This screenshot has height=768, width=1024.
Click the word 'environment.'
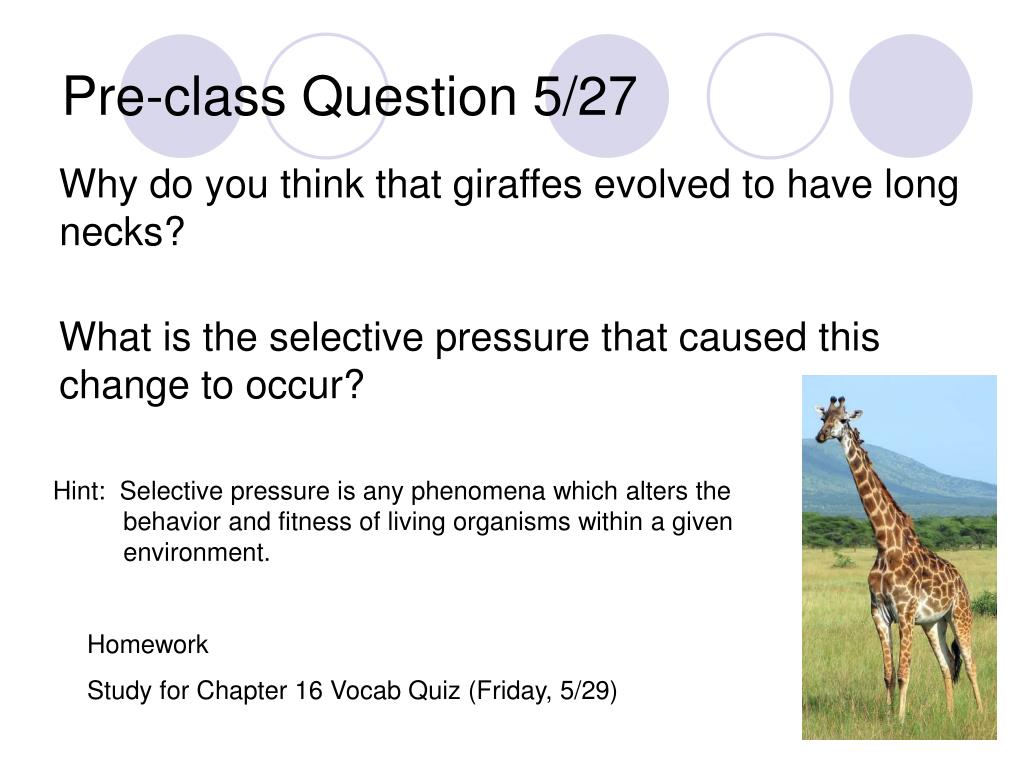point(197,553)
